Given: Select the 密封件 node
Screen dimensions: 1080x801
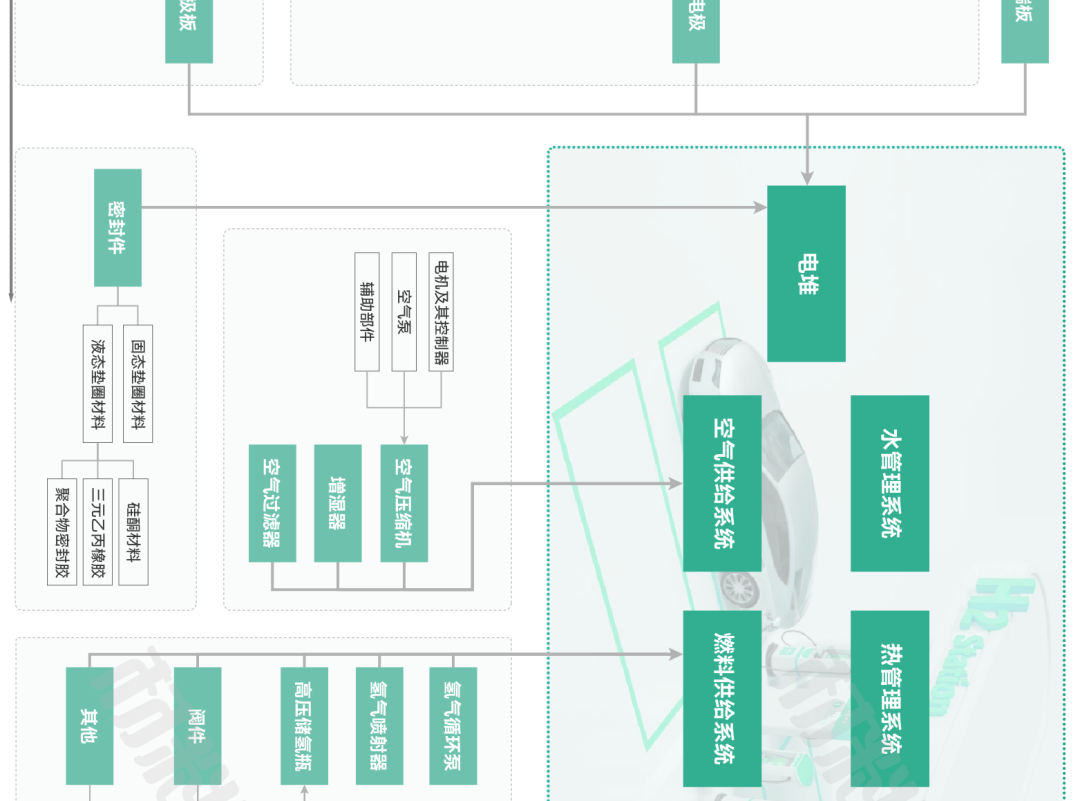Looking at the screenshot, I should click(118, 227).
